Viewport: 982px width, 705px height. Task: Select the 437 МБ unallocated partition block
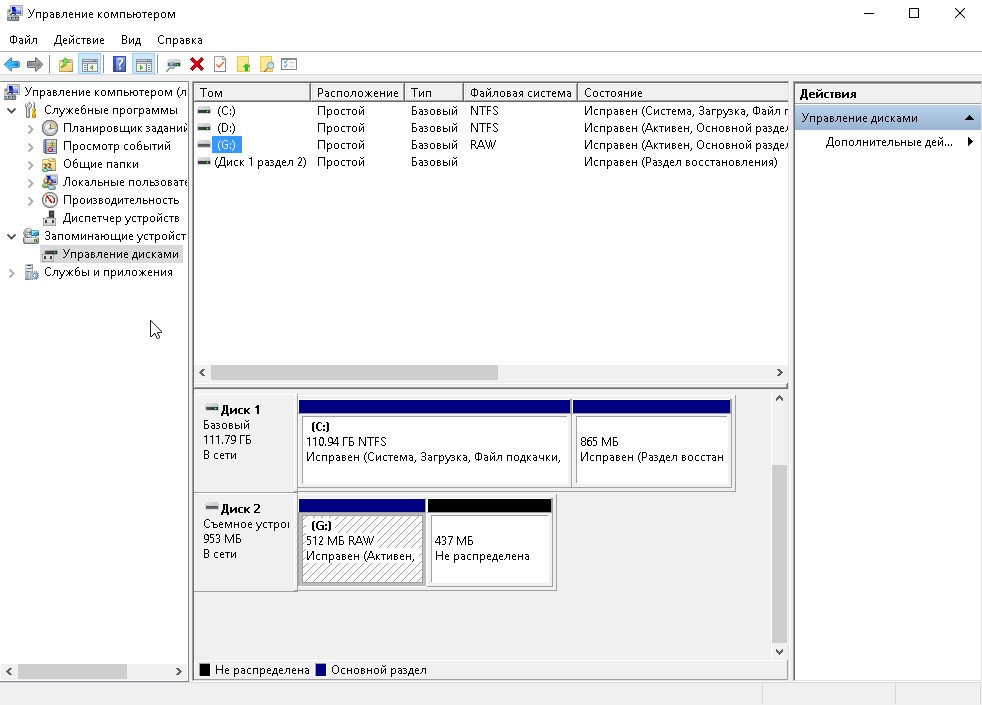(489, 548)
